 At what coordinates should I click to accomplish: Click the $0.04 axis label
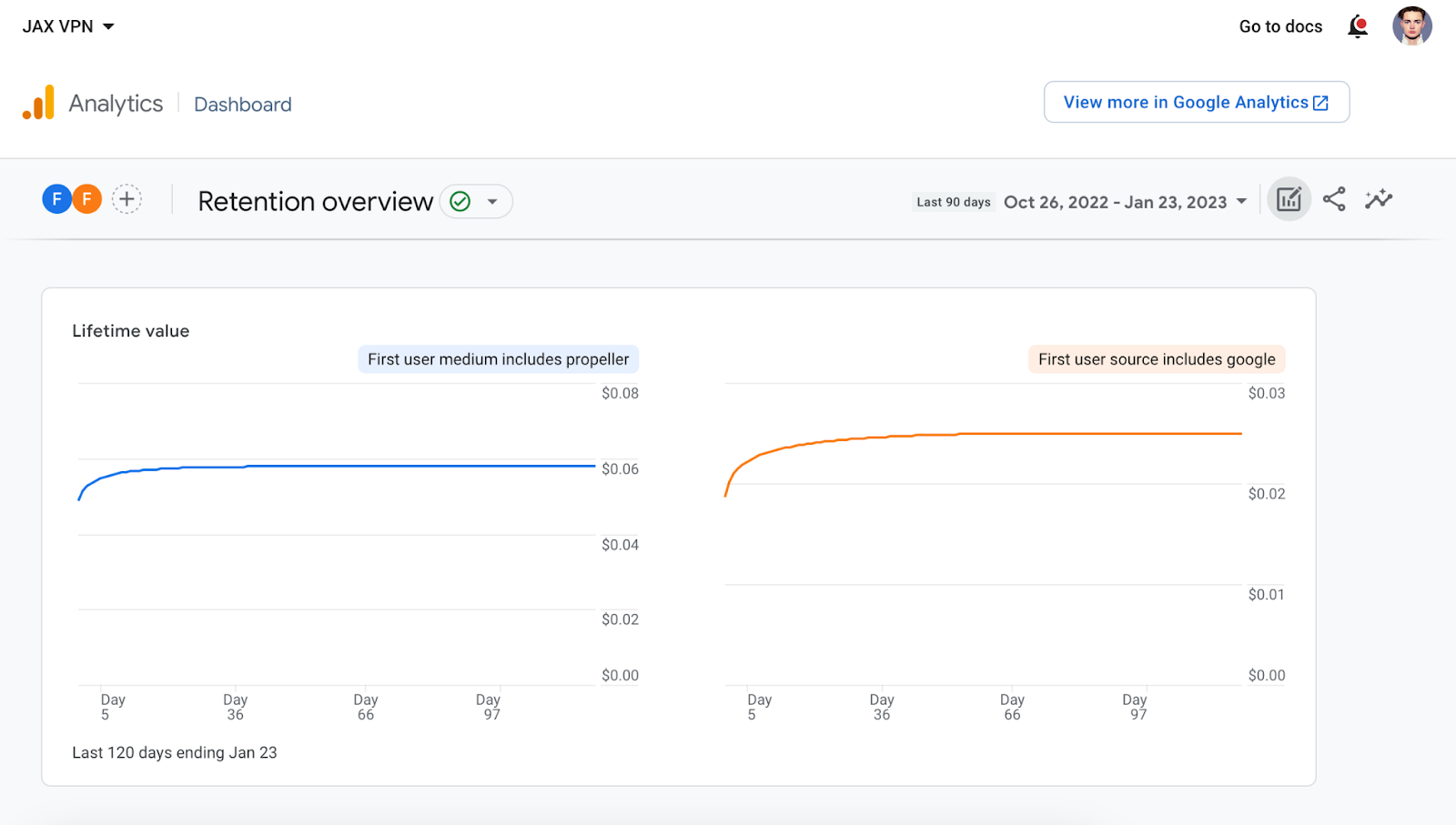click(620, 545)
